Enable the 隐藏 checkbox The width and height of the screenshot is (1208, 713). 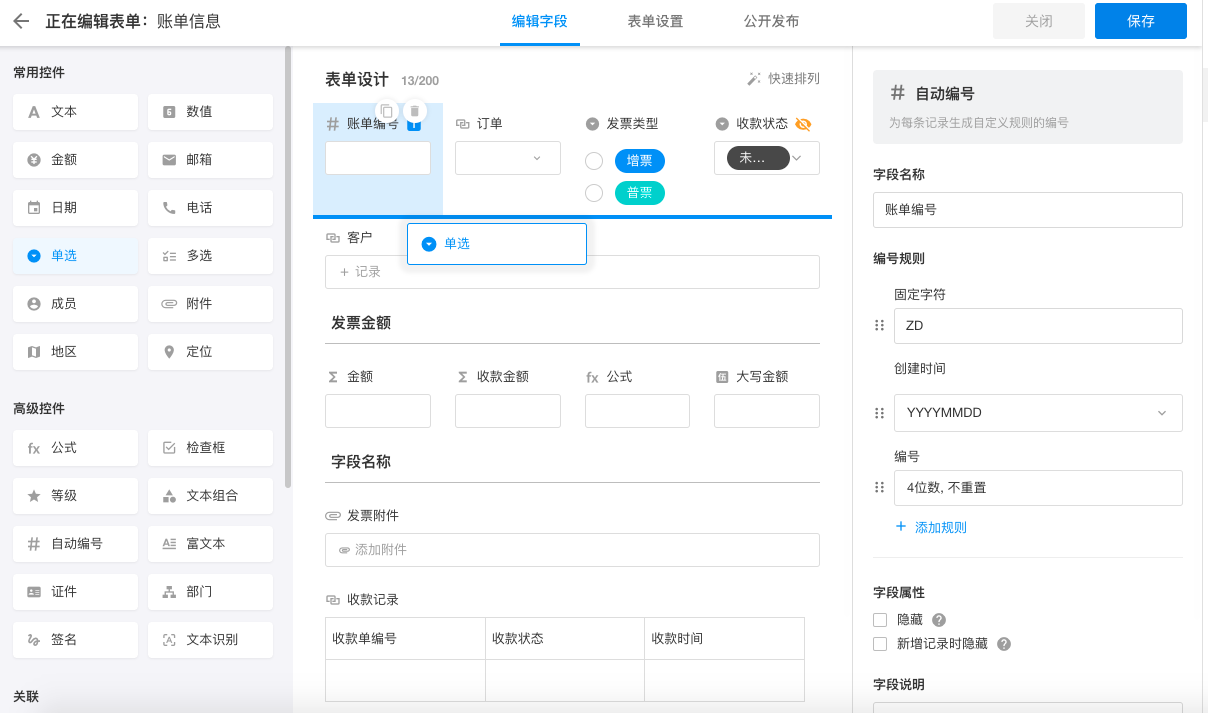pos(880,620)
